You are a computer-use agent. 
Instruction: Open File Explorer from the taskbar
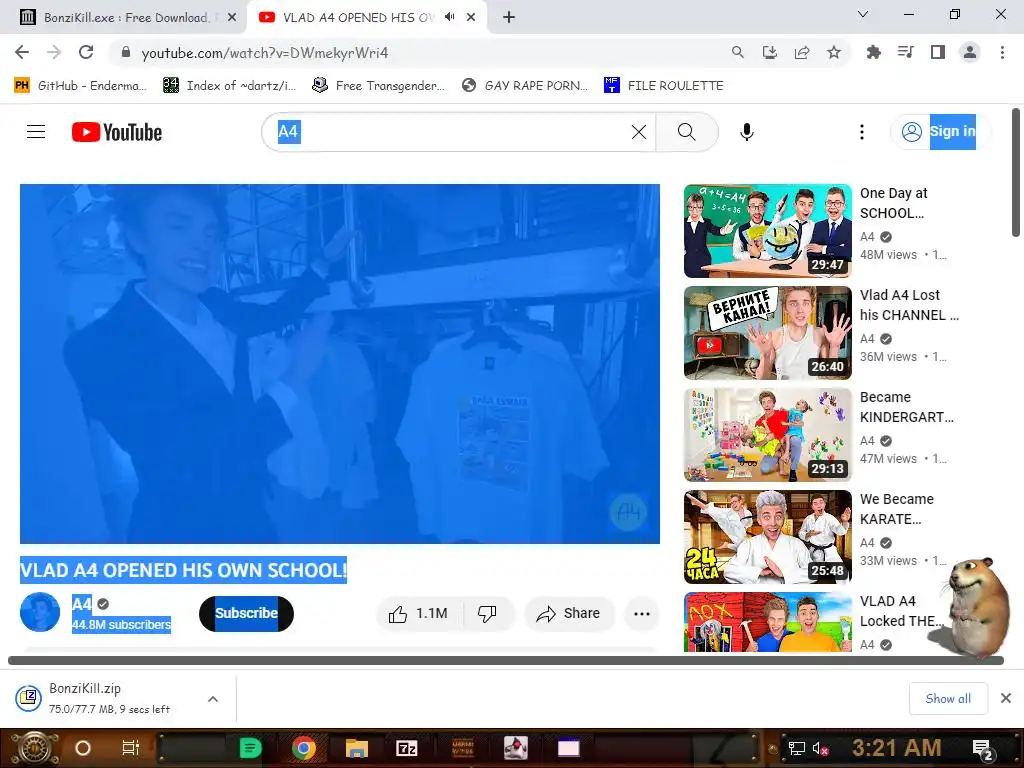click(x=357, y=748)
